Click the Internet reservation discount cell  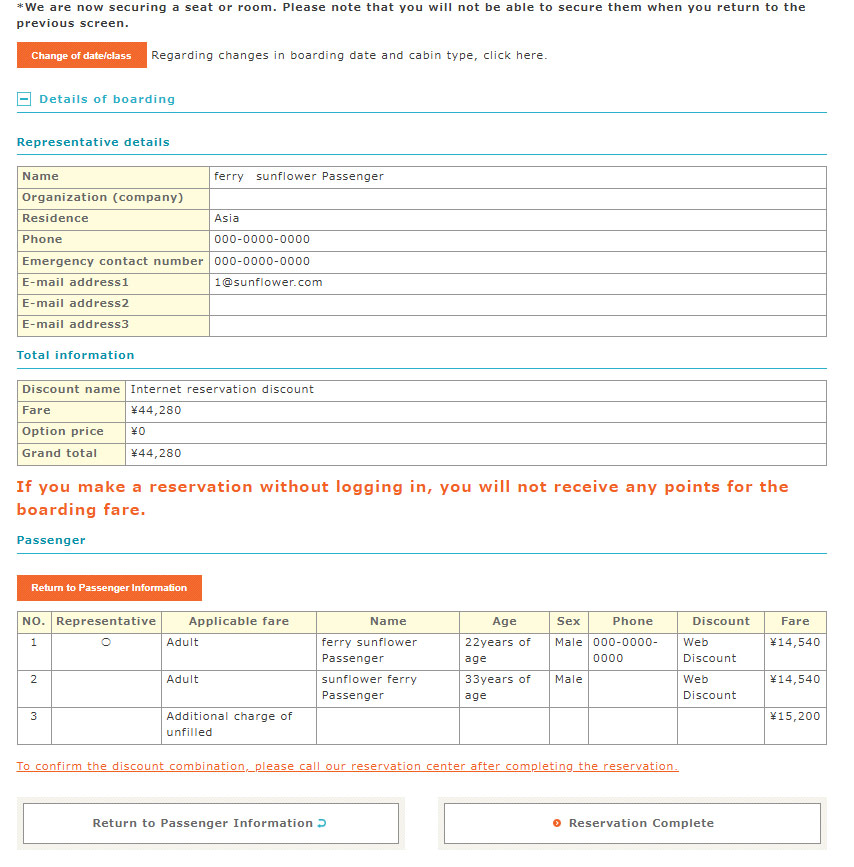coord(222,389)
